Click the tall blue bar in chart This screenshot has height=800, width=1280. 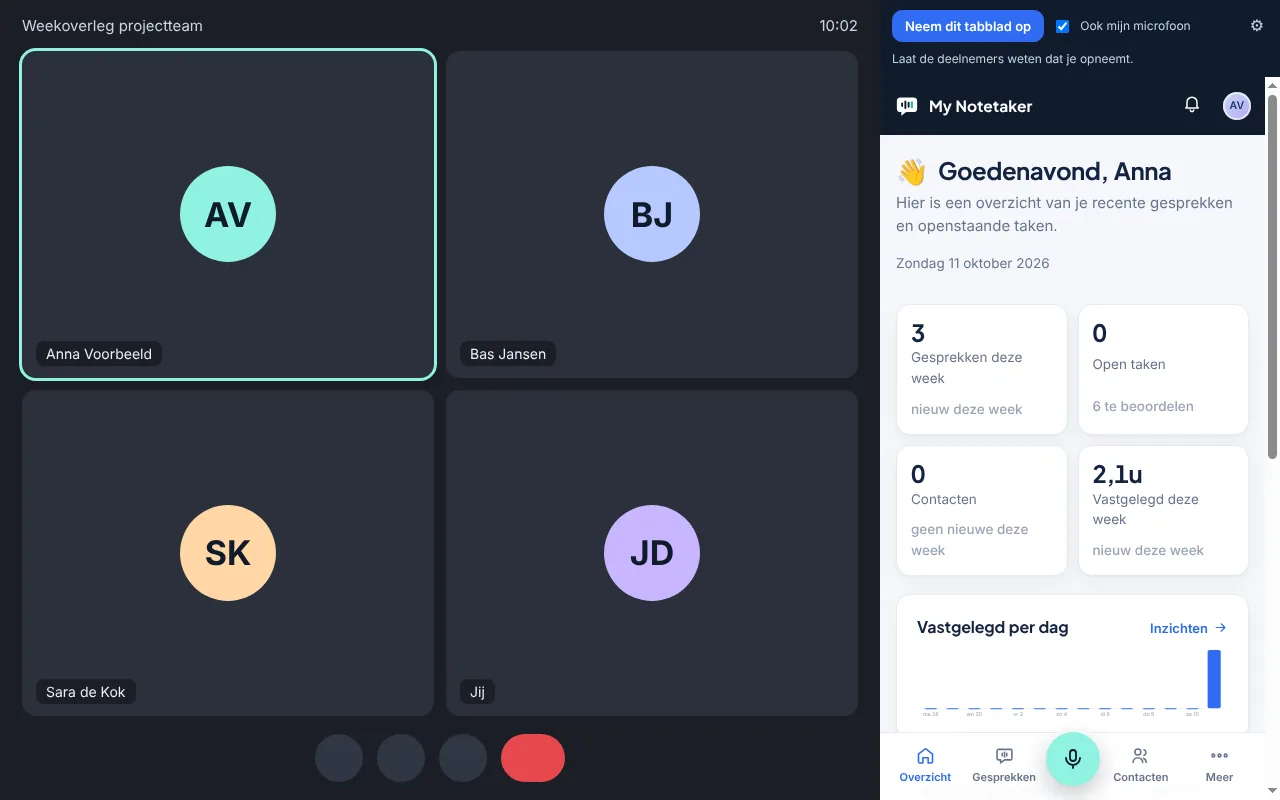1214,679
